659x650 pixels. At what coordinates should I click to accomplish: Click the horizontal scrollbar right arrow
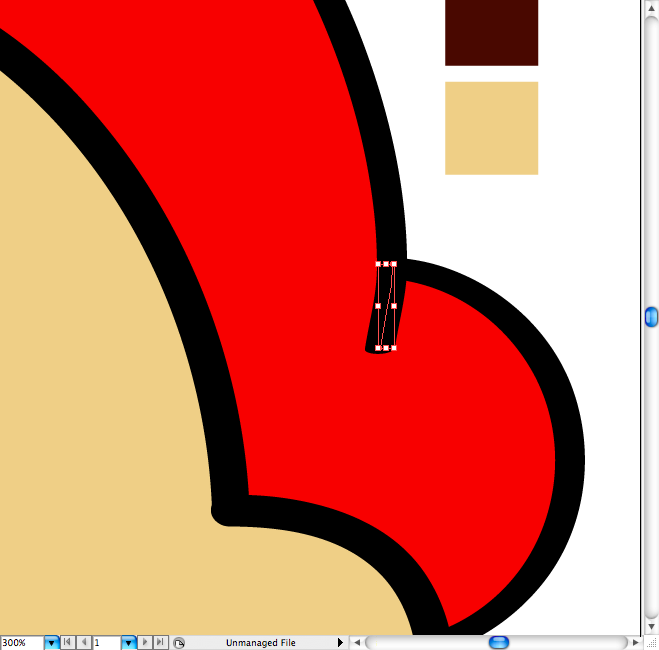click(x=635, y=642)
